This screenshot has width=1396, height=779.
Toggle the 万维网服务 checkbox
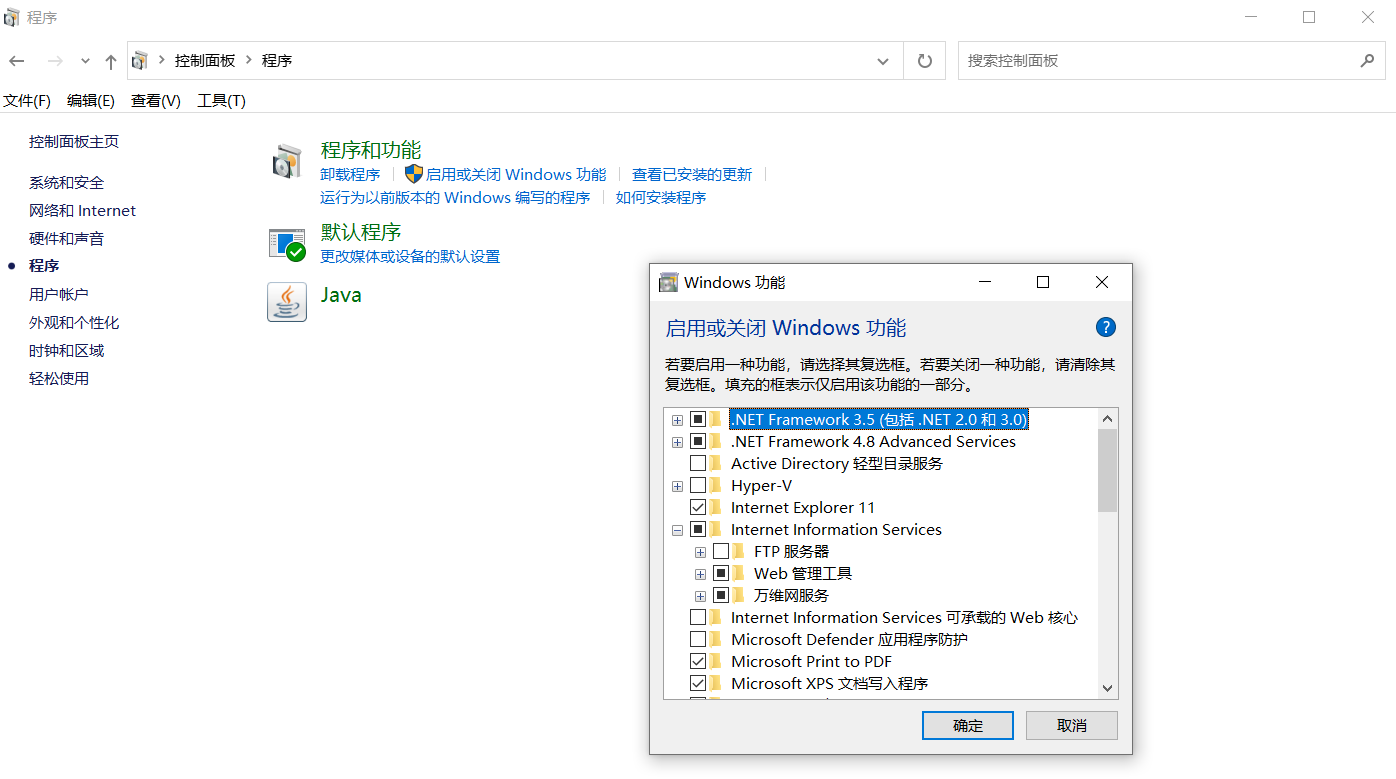tap(721, 596)
